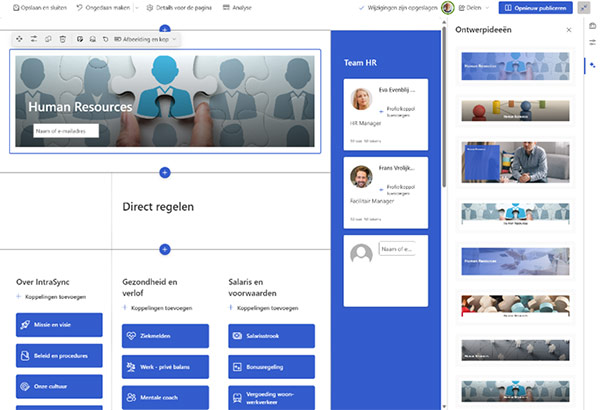Click Opnieuw publiceren button

[x=535, y=7]
